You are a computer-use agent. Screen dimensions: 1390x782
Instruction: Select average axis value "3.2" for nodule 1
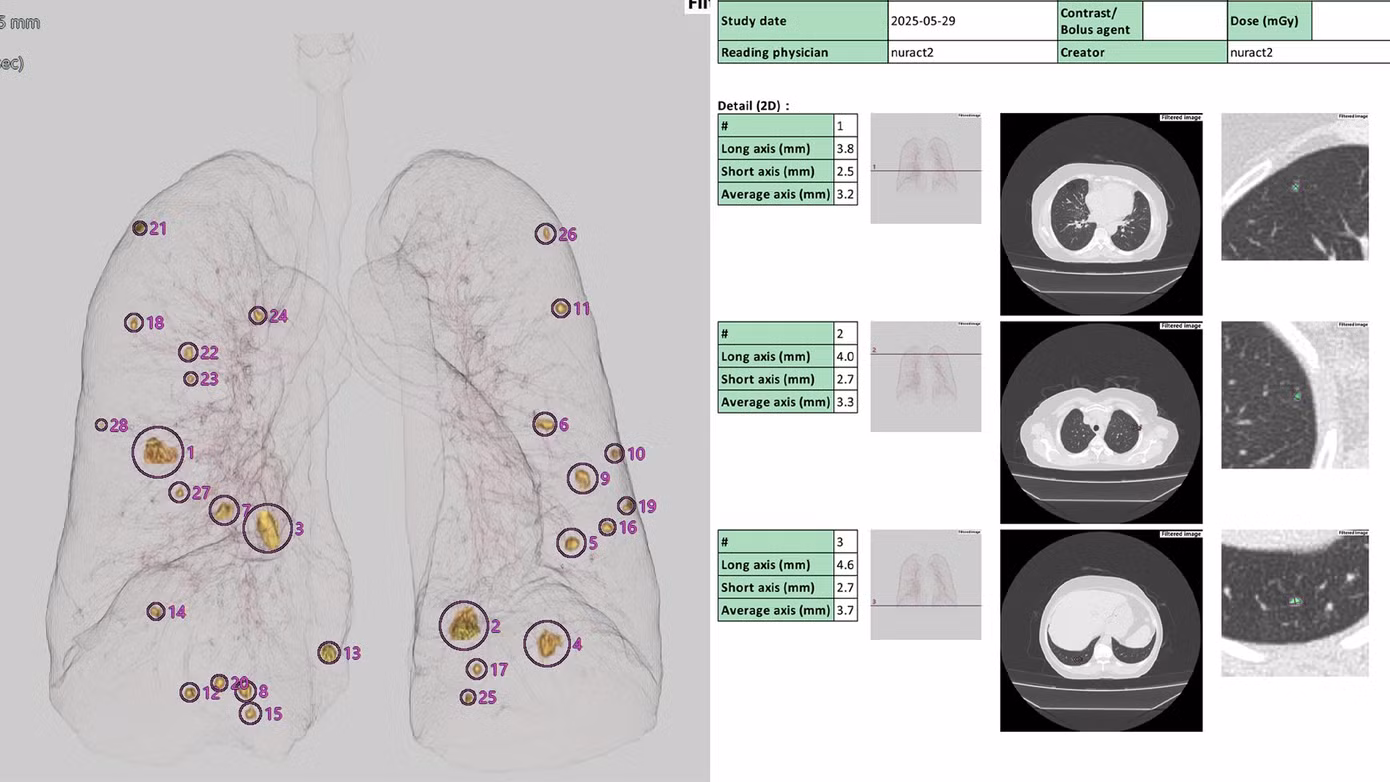click(x=845, y=194)
